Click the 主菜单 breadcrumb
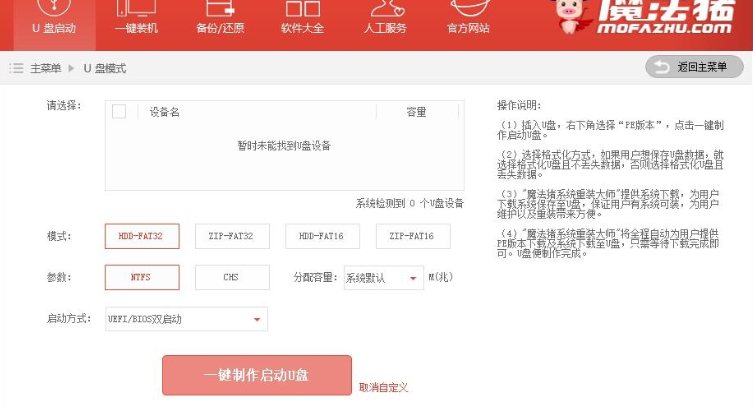 [46, 68]
